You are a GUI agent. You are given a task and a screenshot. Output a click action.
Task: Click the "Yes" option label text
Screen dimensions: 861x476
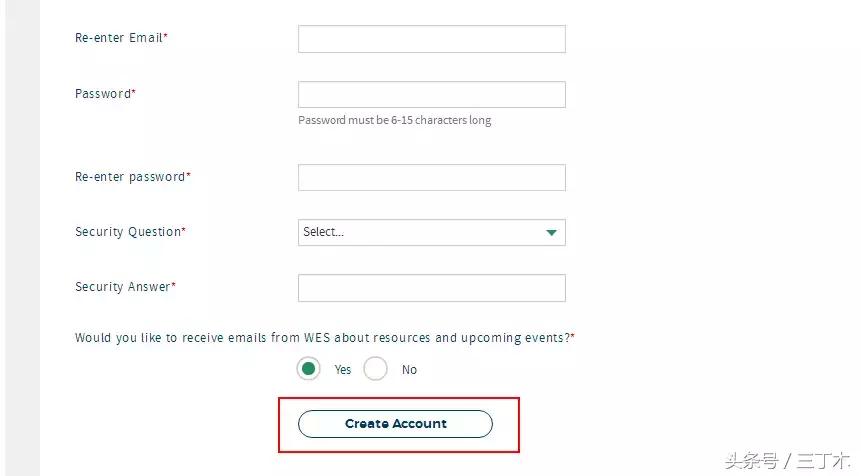tap(343, 370)
